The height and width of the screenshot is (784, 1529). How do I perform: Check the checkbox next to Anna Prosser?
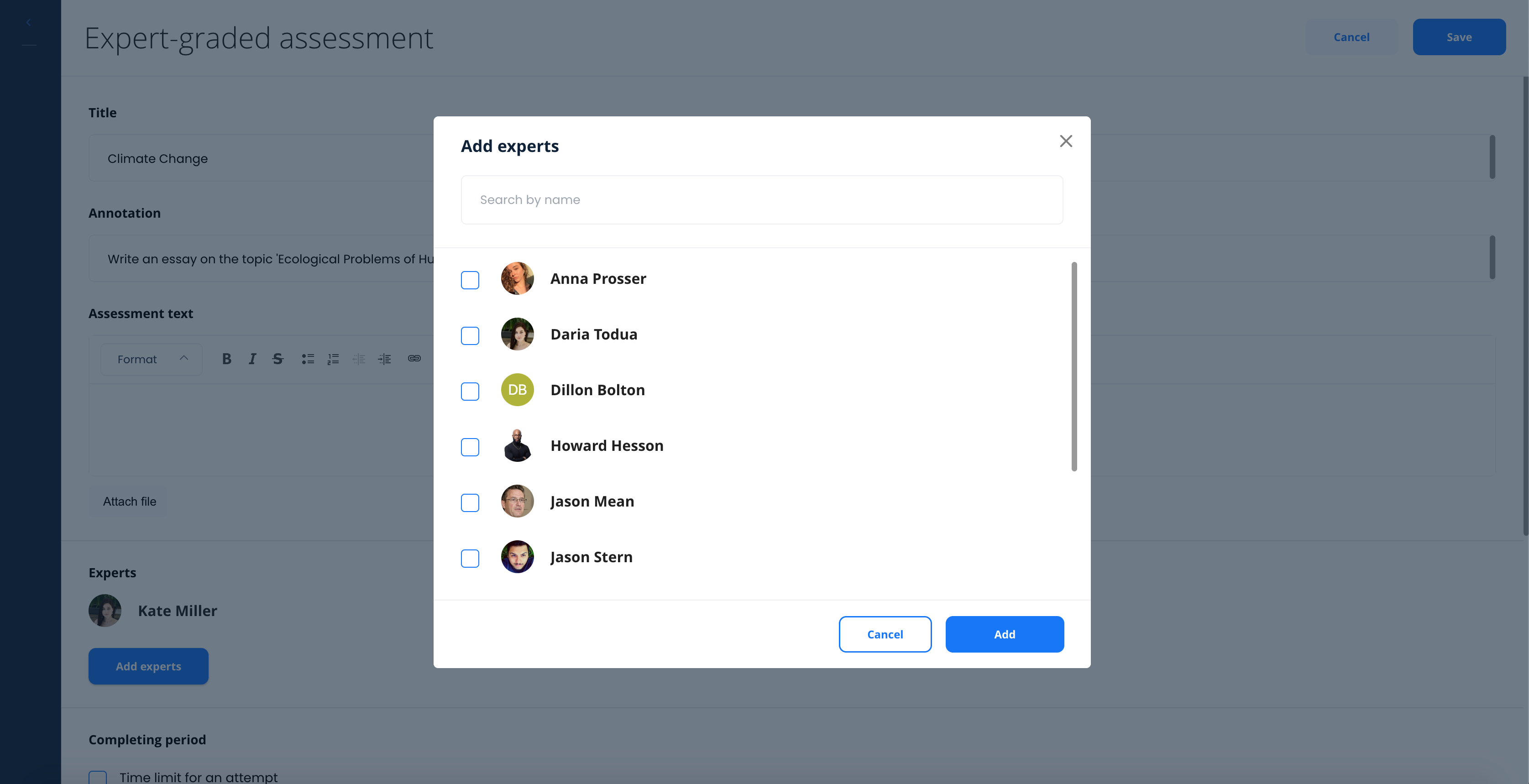tap(470, 280)
